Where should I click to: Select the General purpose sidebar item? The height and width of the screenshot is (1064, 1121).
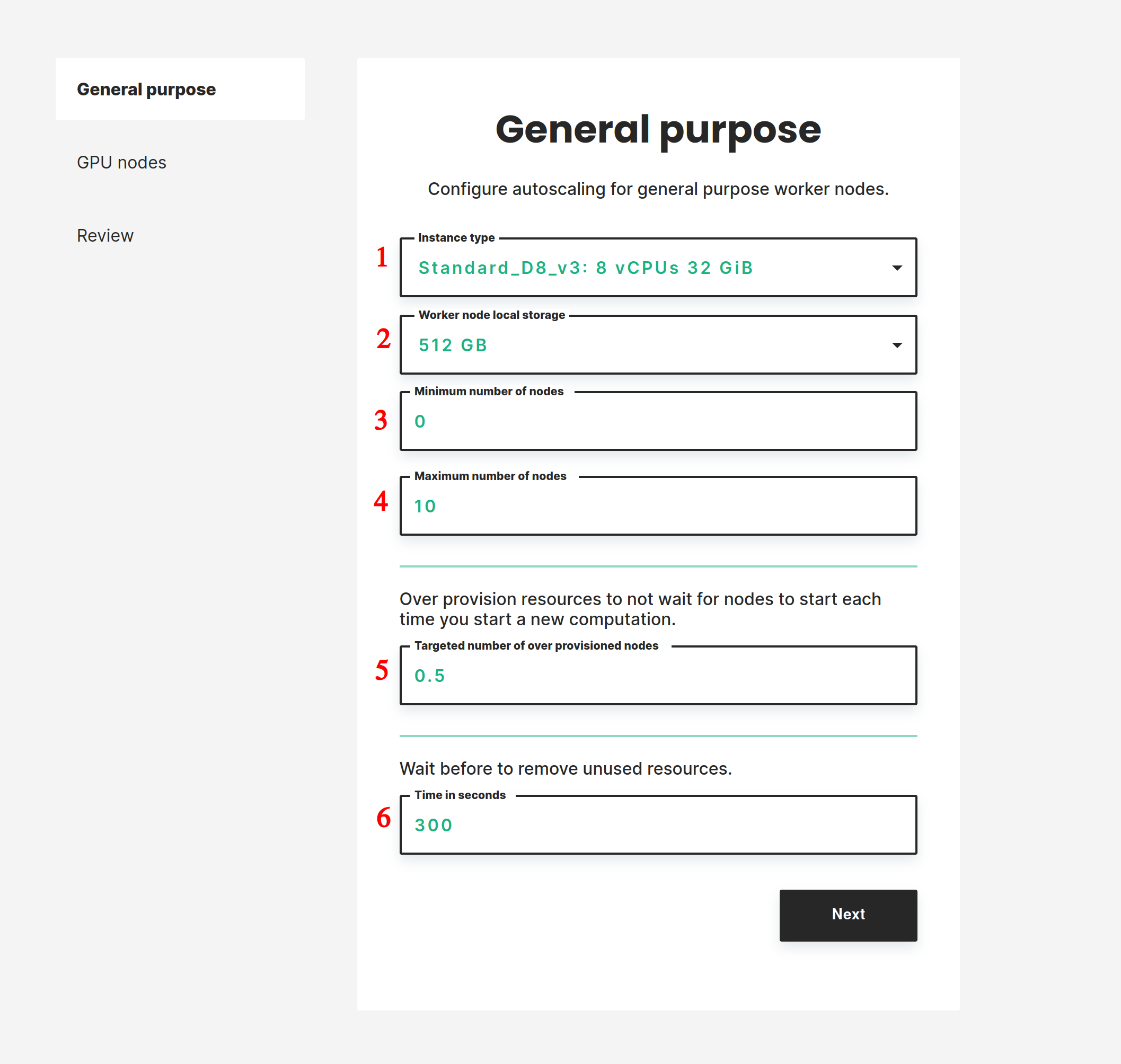point(146,90)
